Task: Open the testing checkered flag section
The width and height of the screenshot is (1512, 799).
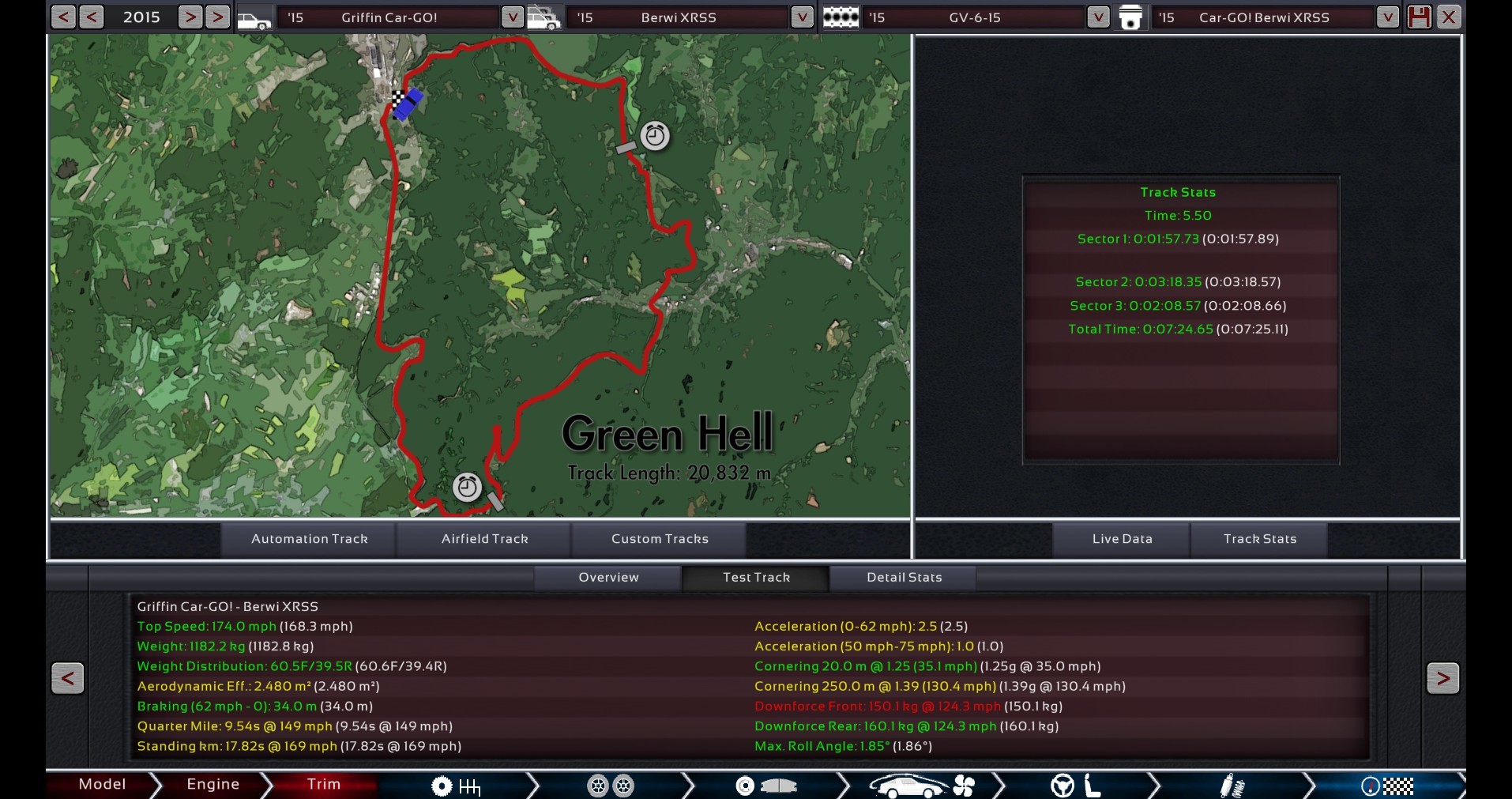Action: (x=1386, y=786)
